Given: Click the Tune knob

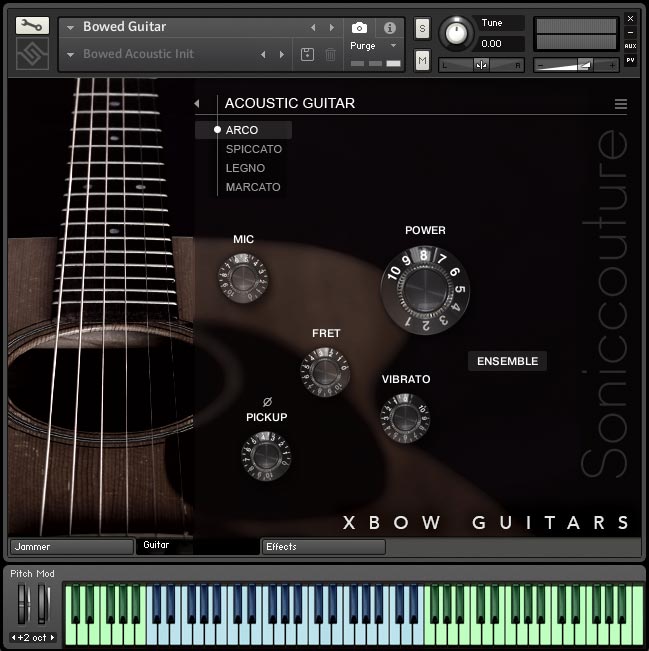Looking at the screenshot, I should [x=456, y=34].
